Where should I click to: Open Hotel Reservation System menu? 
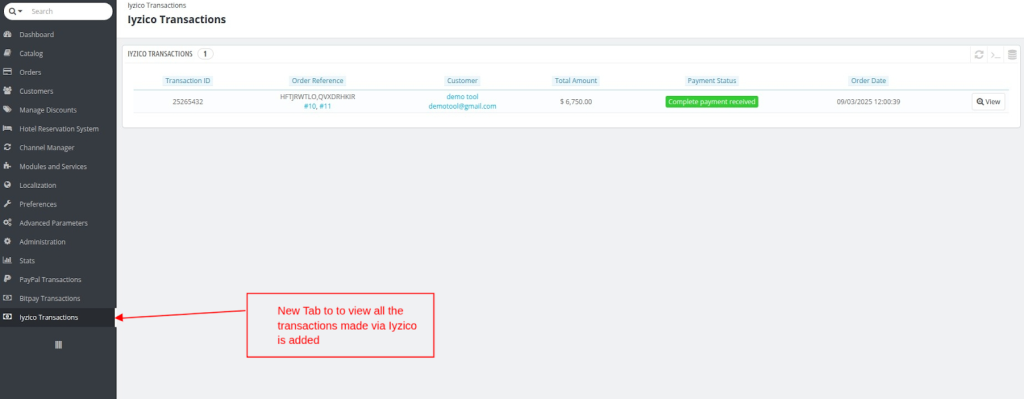58,129
